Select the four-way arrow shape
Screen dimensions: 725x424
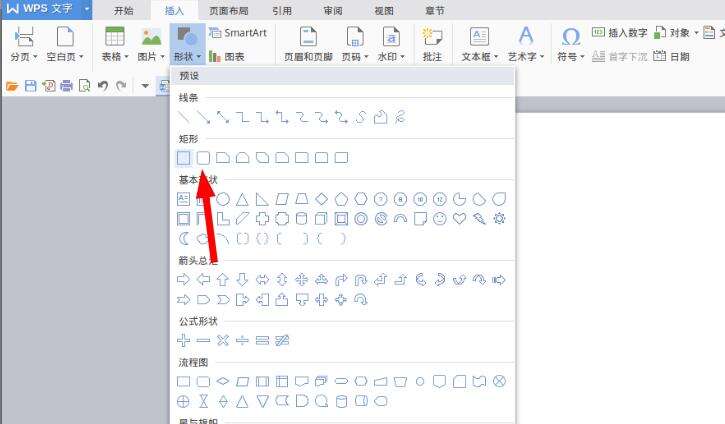pos(301,280)
